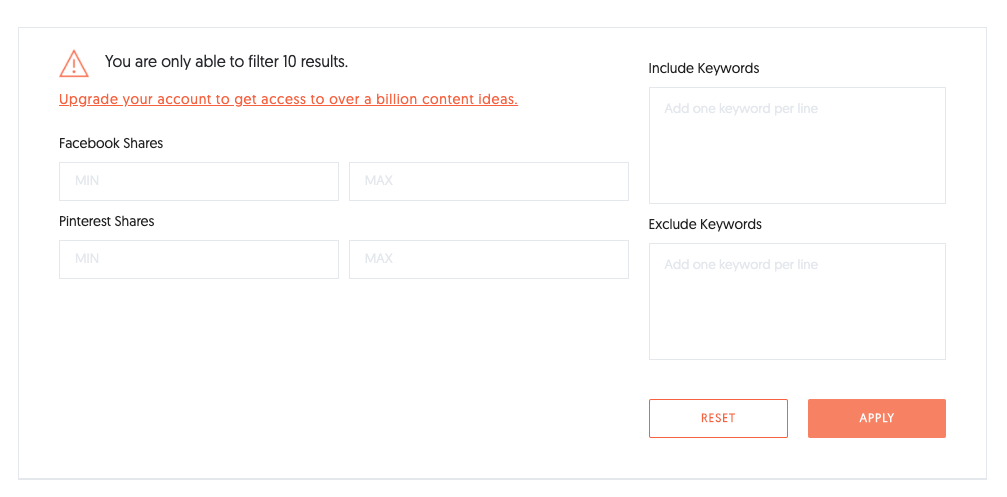1007x497 pixels.
Task: Click the 'filter 10 results' warning message
Action: click(226, 62)
